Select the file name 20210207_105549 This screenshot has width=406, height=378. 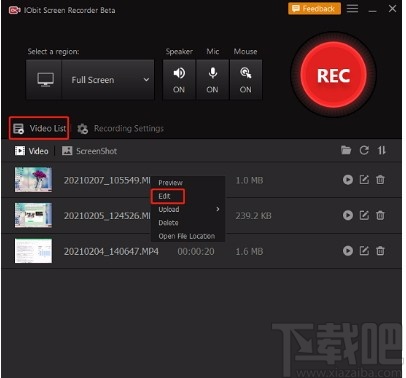(107, 180)
